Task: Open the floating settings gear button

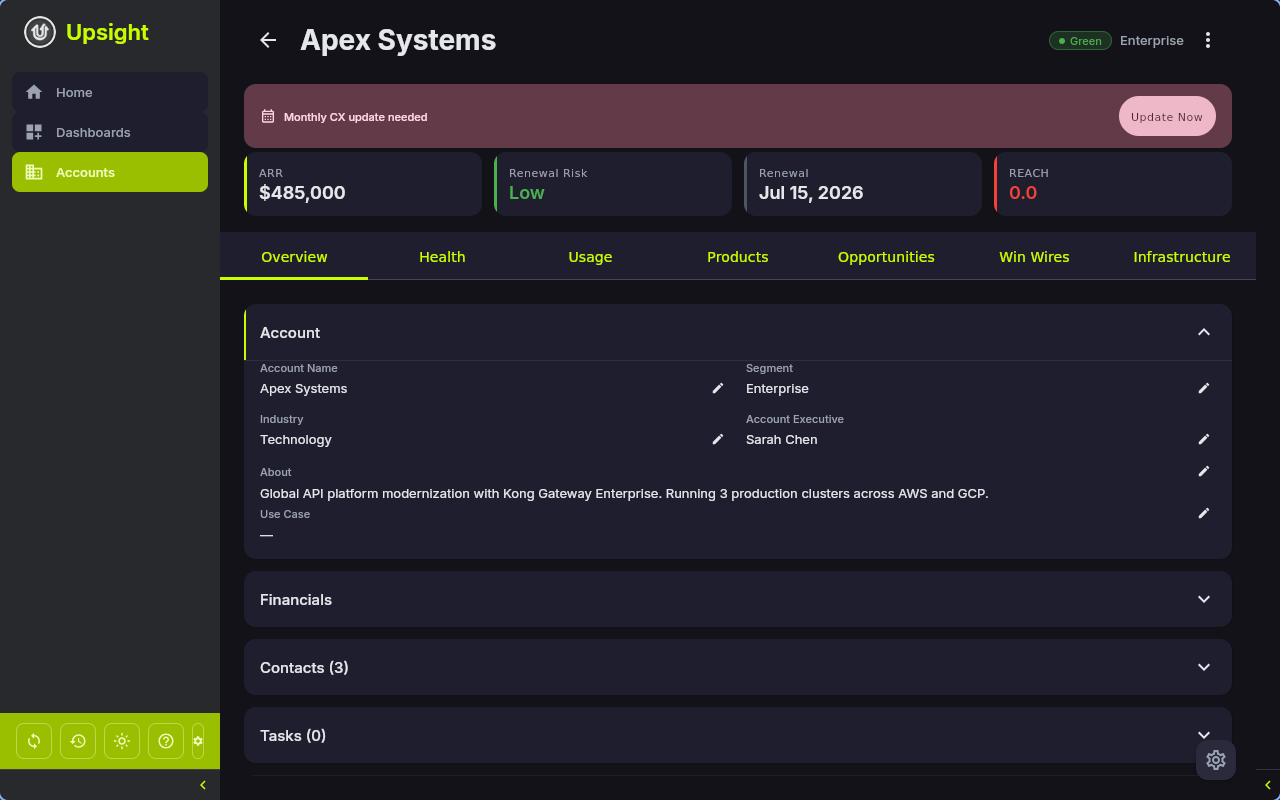Action: tap(1215, 760)
